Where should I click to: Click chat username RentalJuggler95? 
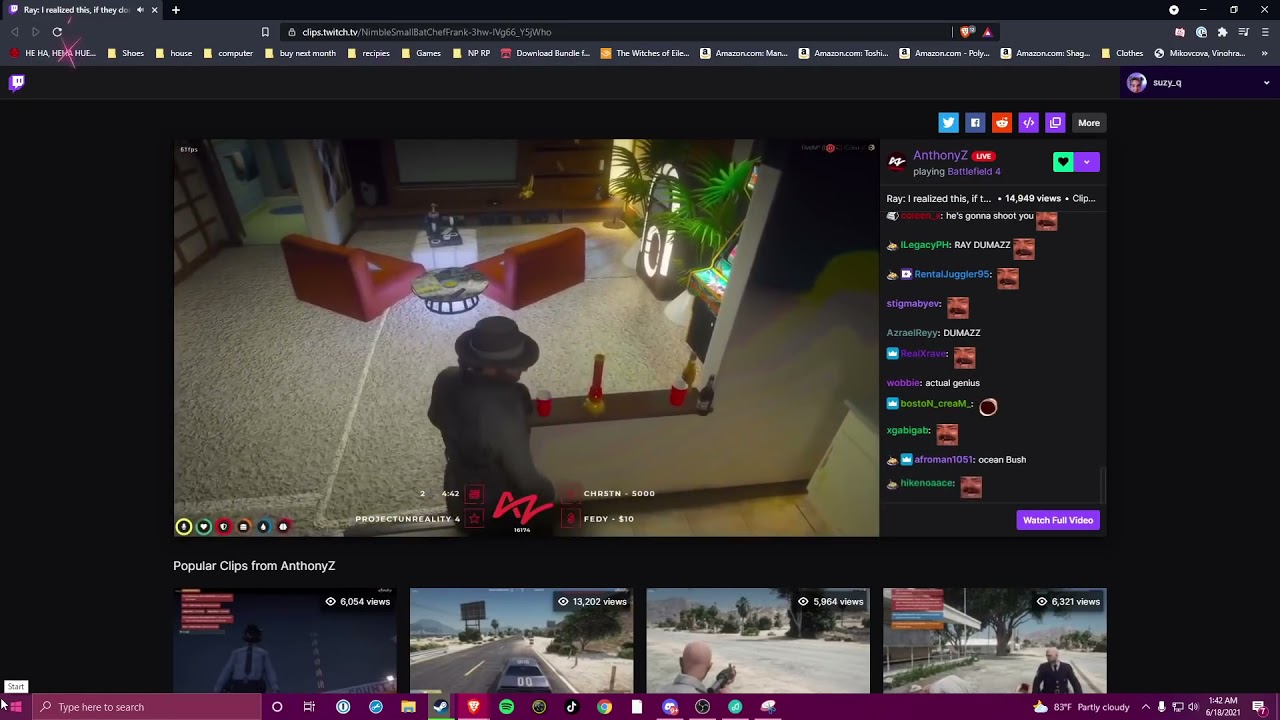pyautogui.click(x=952, y=274)
